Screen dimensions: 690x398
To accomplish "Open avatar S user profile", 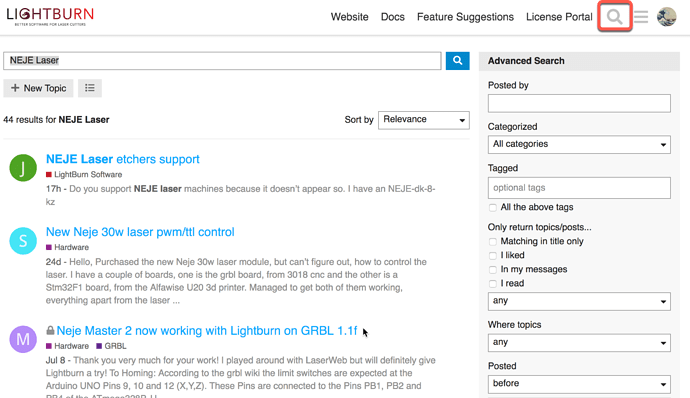I will click(23, 241).
